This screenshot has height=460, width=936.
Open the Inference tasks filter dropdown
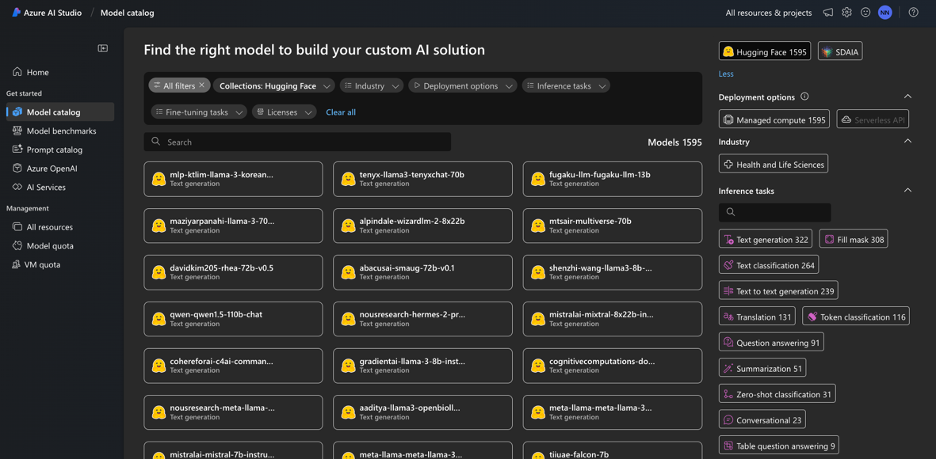coord(566,86)
